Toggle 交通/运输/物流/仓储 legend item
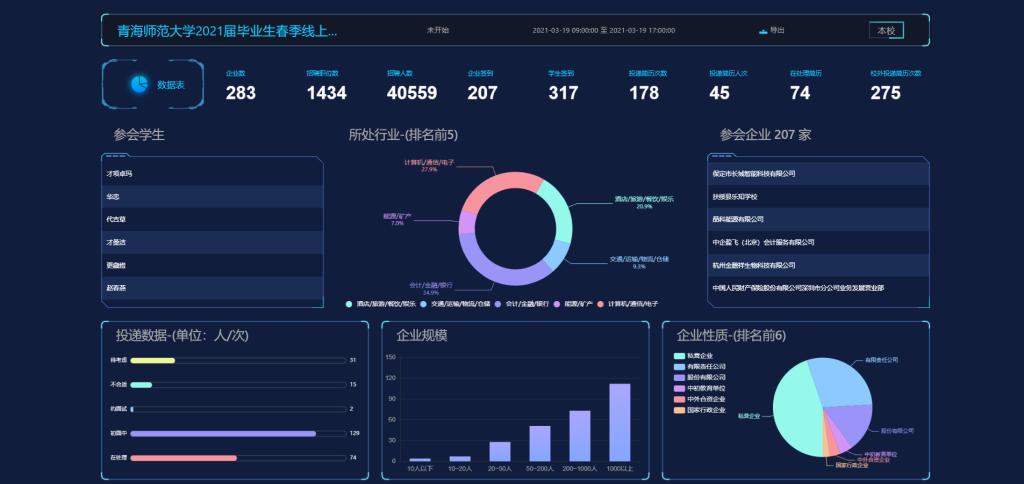Screen dimensions: 1024x484 coord(424,303)
